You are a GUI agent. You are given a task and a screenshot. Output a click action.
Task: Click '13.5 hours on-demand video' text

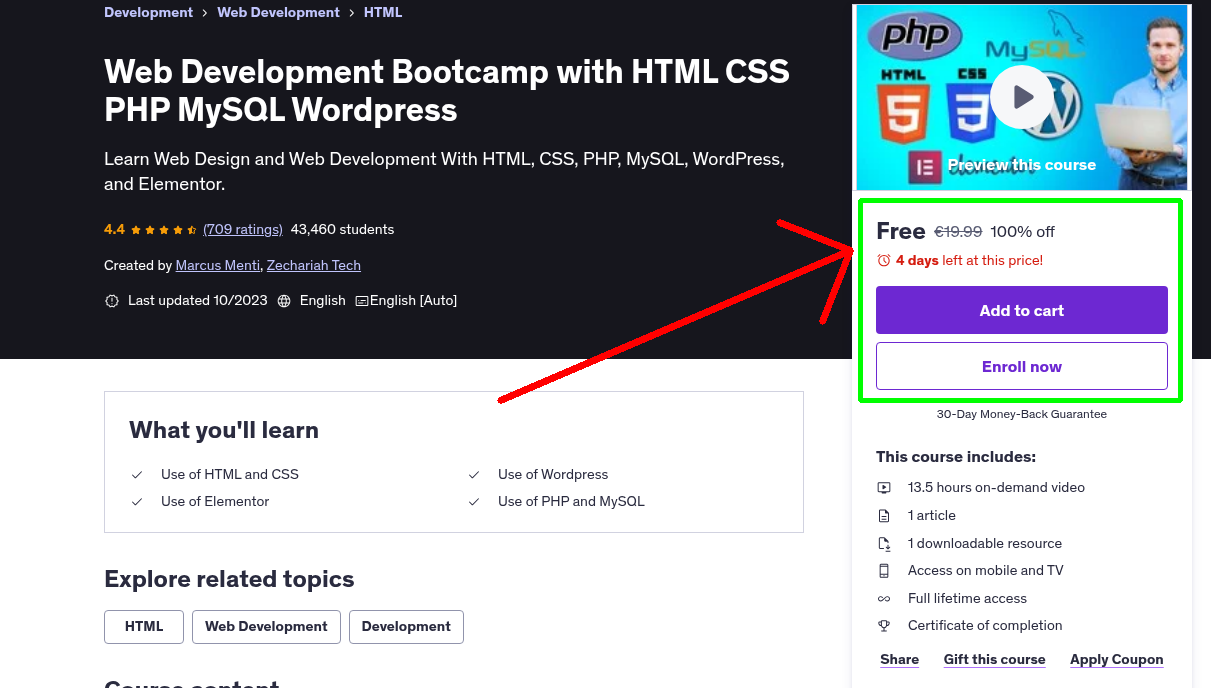tap(996, 488)
